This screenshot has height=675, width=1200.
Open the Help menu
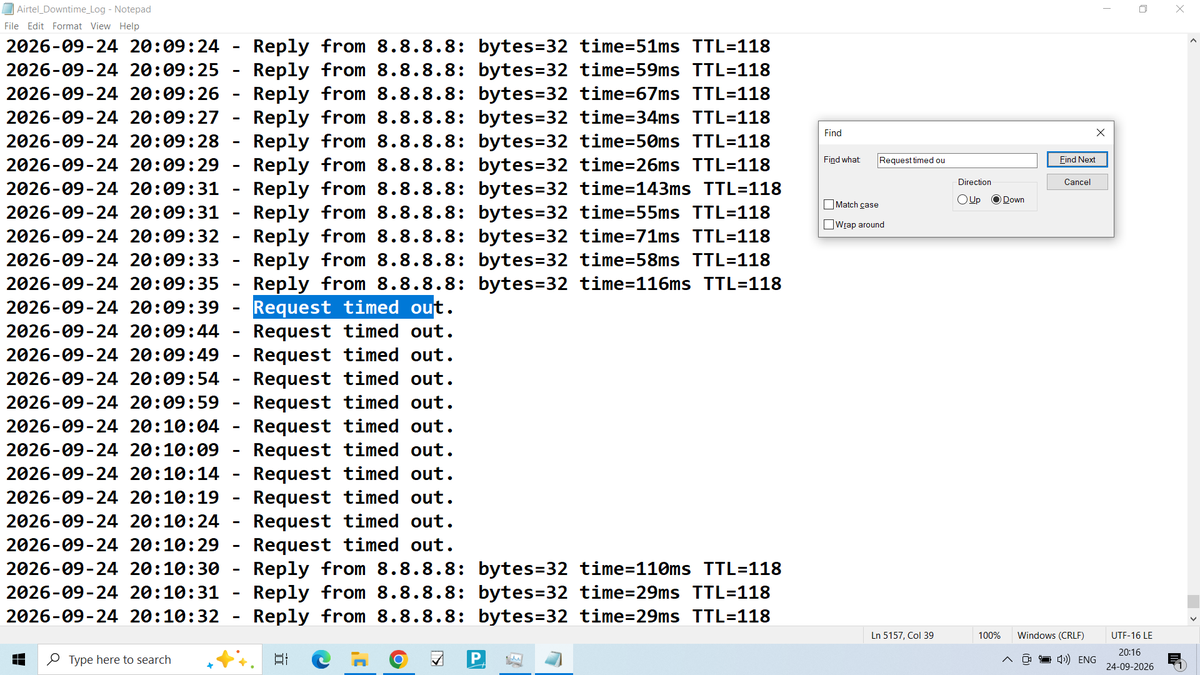coord(130,26)
